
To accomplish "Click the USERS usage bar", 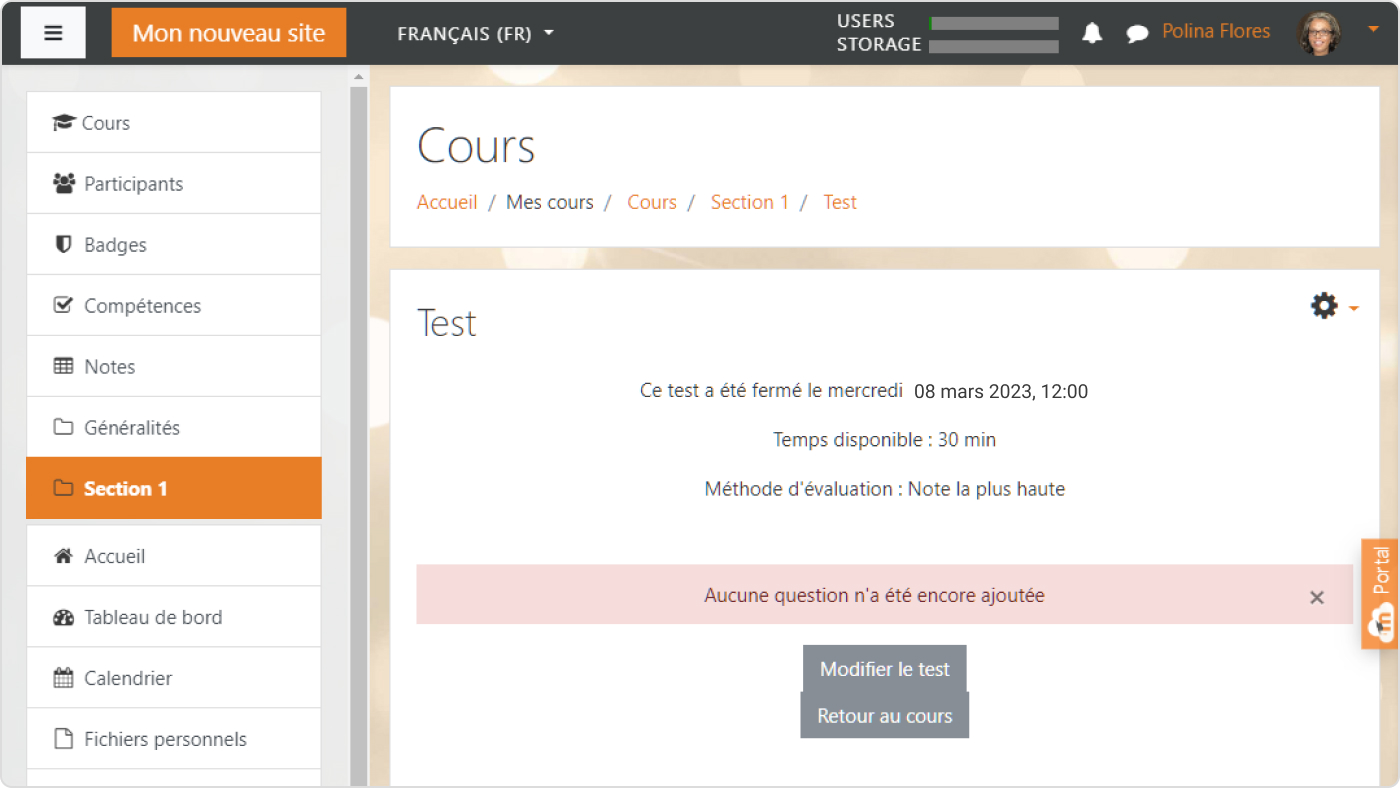I will click(994, 23).
